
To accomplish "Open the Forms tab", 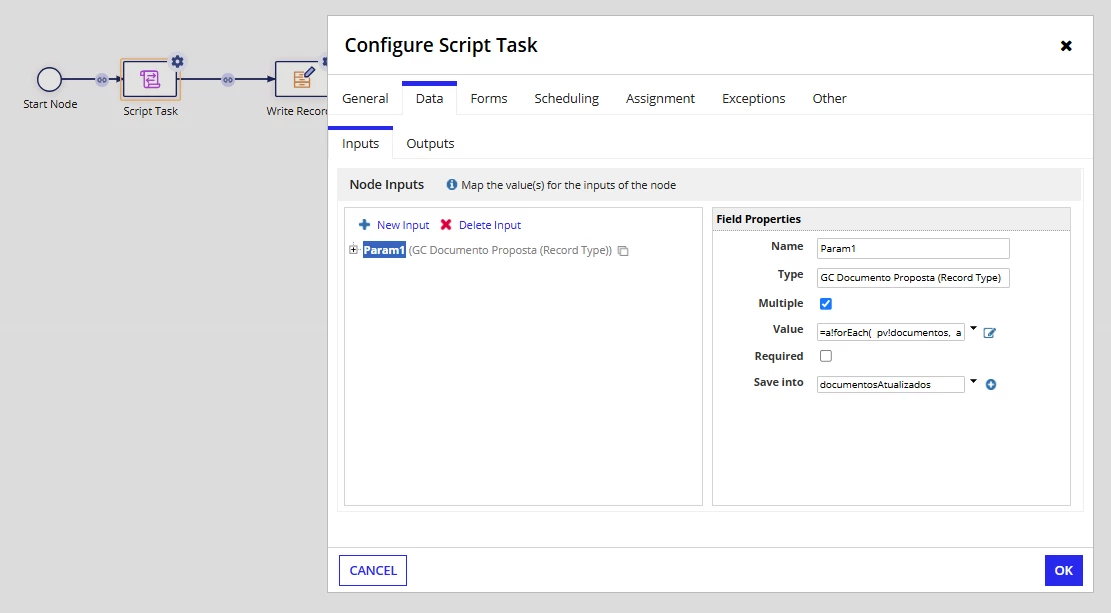I will point(489,99).
